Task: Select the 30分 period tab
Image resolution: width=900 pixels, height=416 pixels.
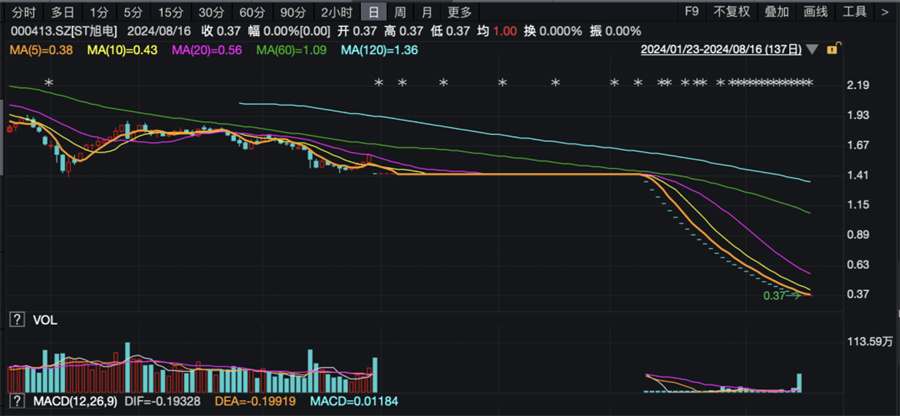Action: click(x=211, y=11)
